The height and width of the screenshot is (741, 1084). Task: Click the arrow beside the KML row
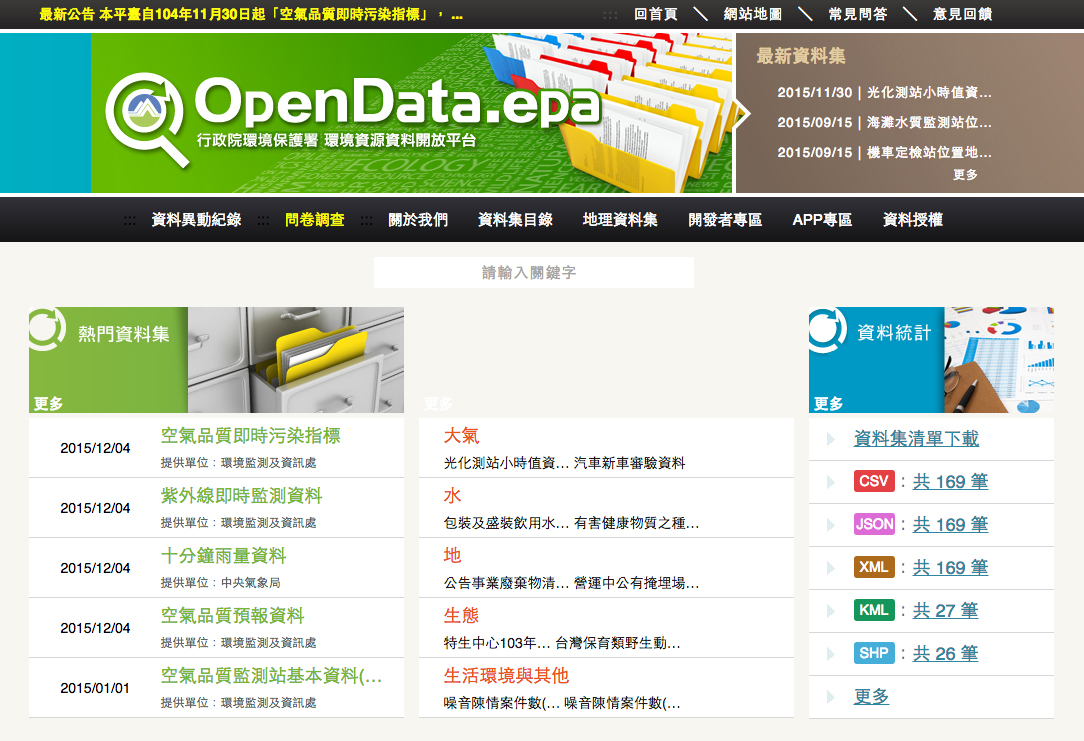click(x=831, y=610)
